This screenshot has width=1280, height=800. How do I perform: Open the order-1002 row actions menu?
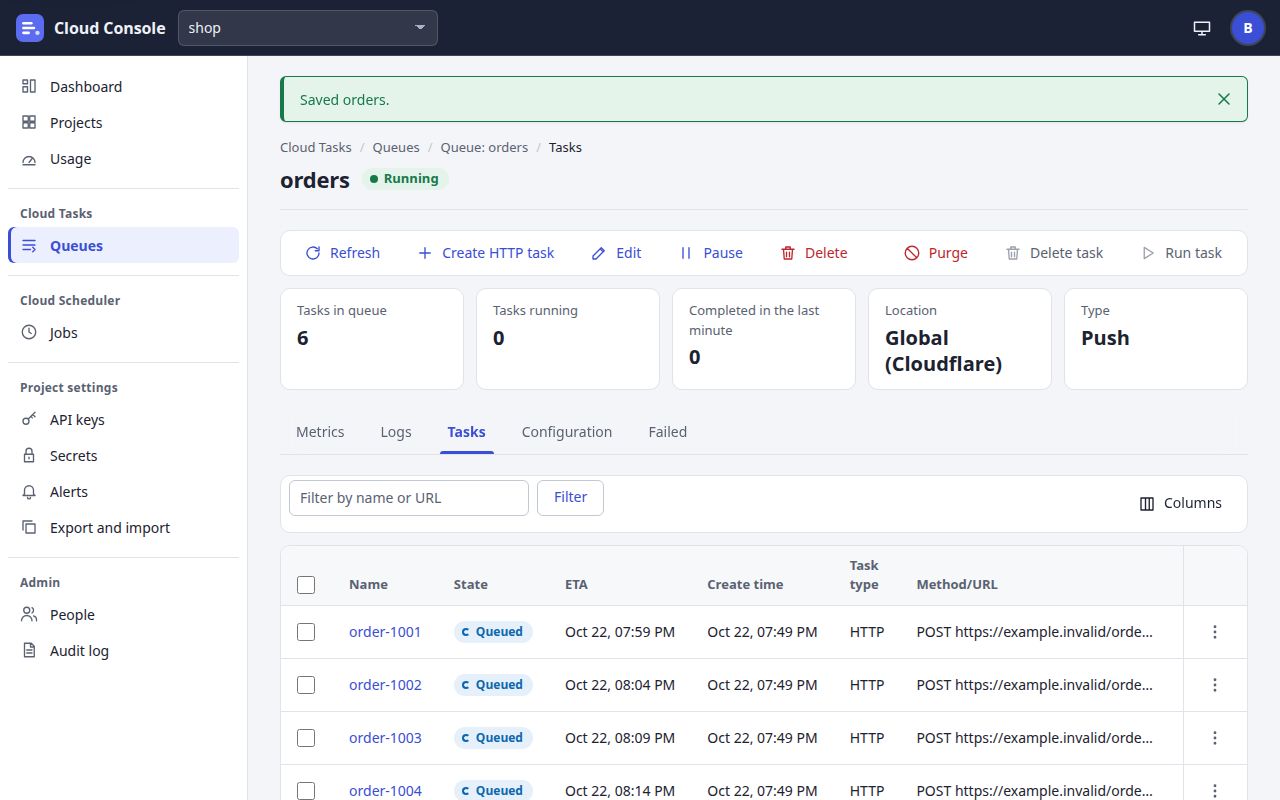point(1215,685)
